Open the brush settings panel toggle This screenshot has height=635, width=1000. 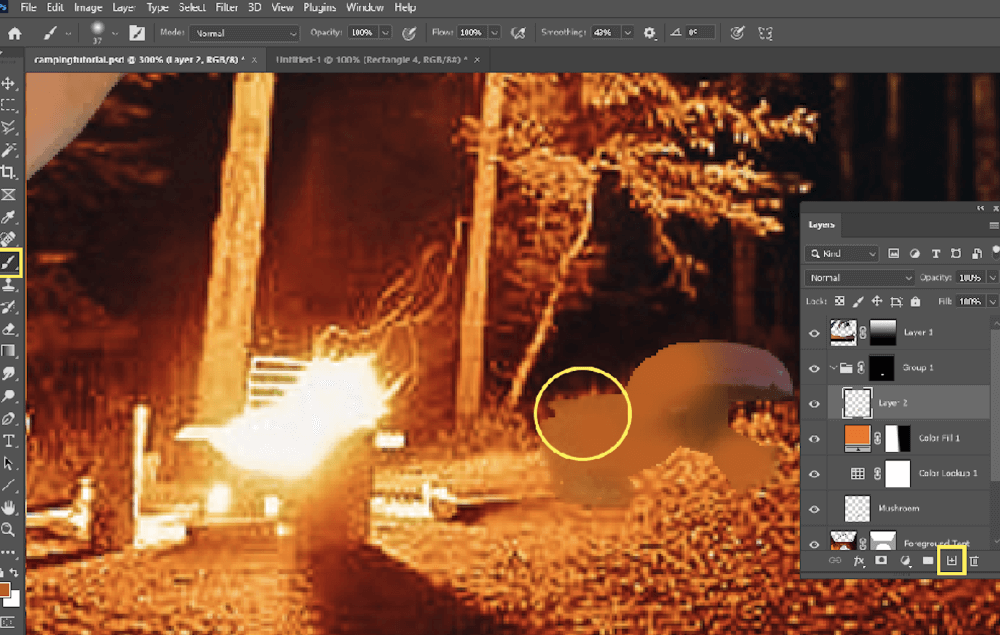(x=137, y=33)
